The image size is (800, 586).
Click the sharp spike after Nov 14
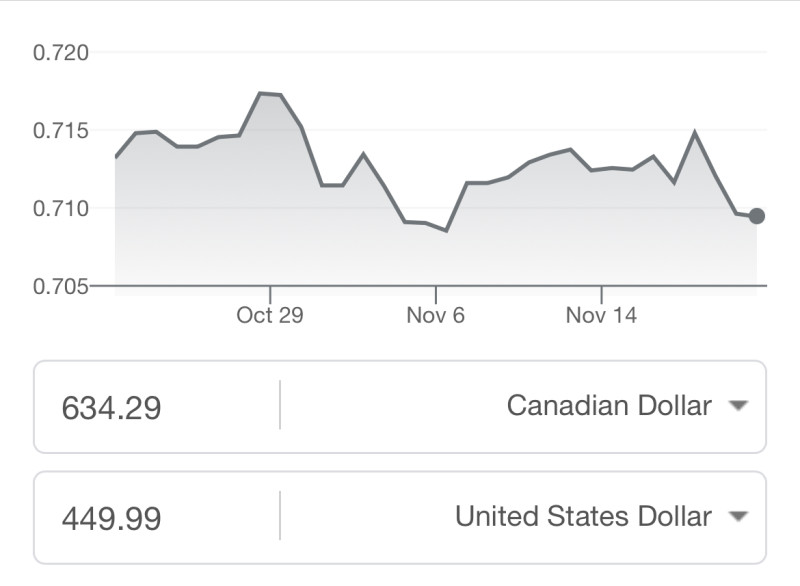point(694,132)
